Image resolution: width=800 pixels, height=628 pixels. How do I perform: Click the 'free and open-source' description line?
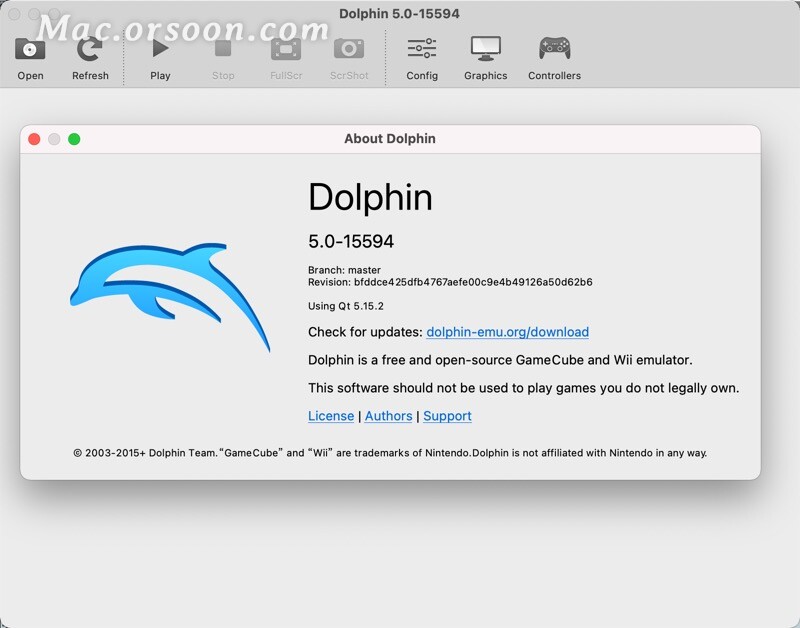pyautogui.click(x=500, y=360)
